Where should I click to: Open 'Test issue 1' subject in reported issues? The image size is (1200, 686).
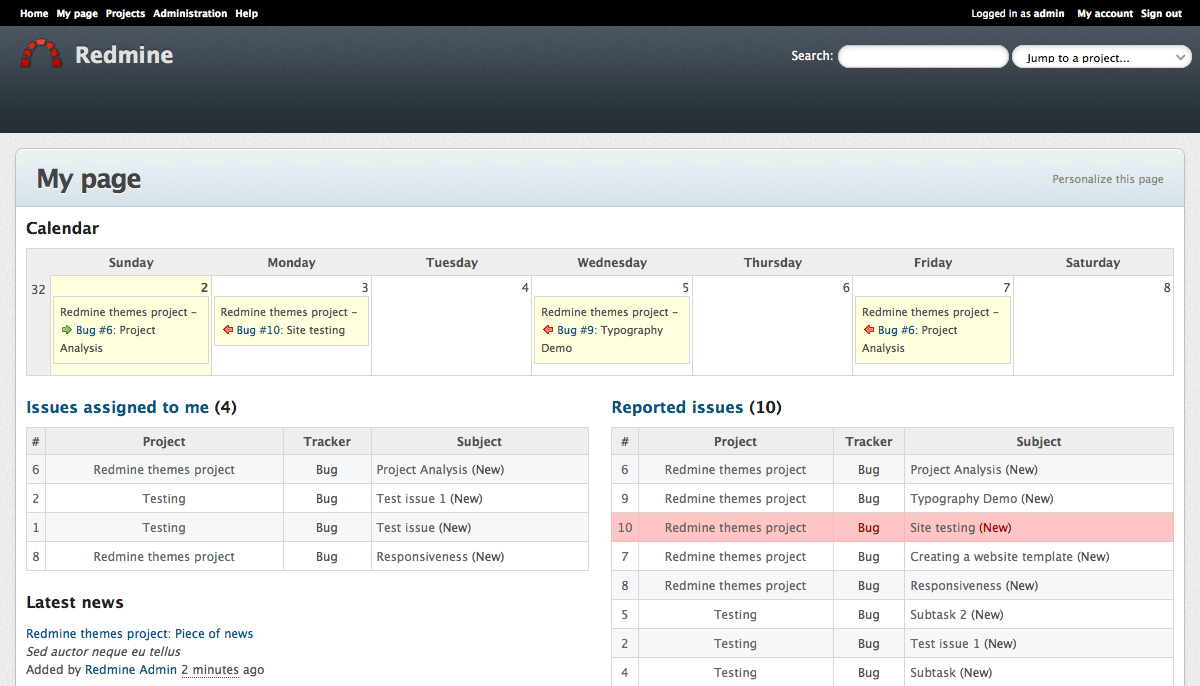coord(945,643)
